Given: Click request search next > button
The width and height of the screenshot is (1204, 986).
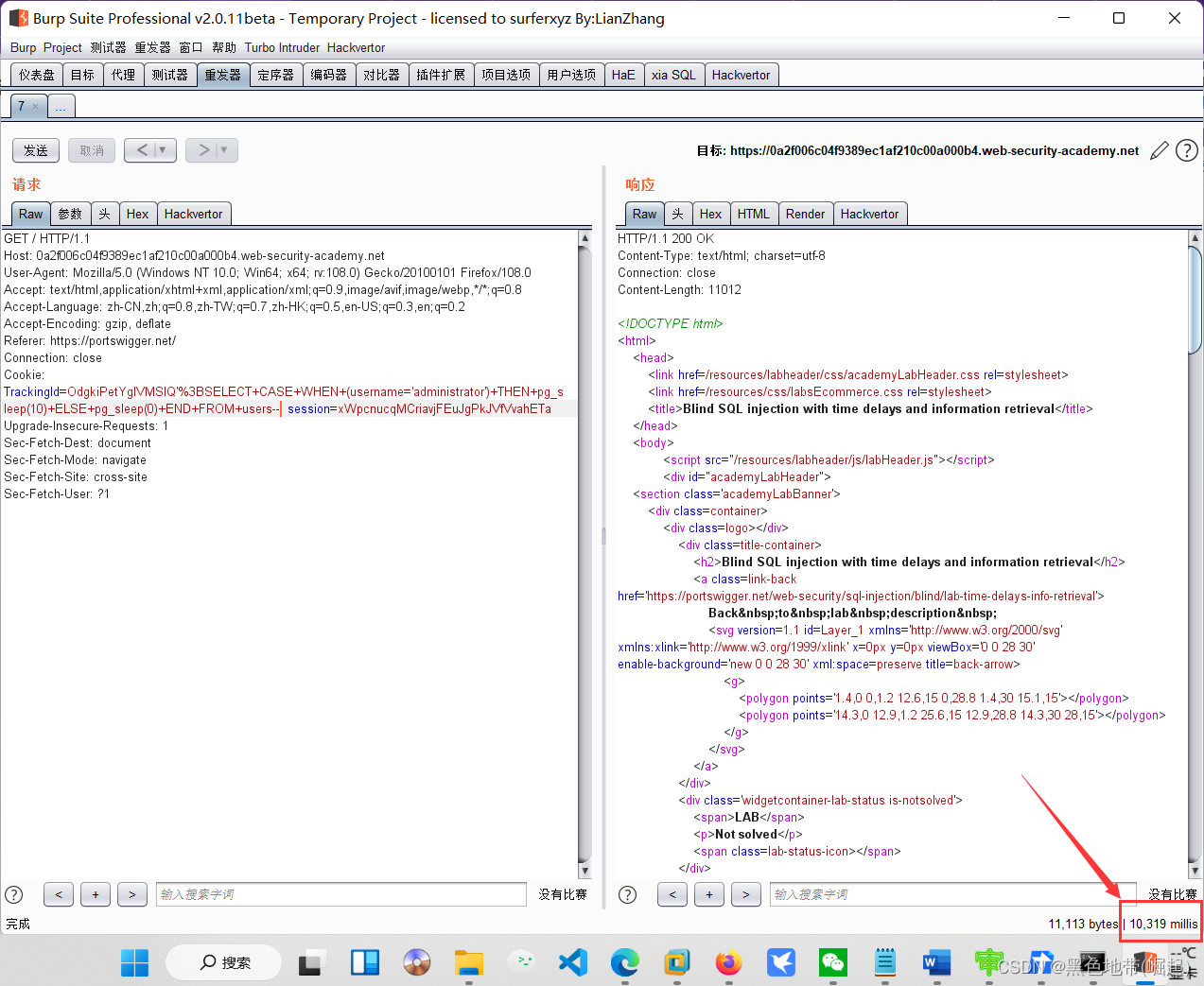Looking at the screenshot, I should pyautogui.click(x=132, y=894).
